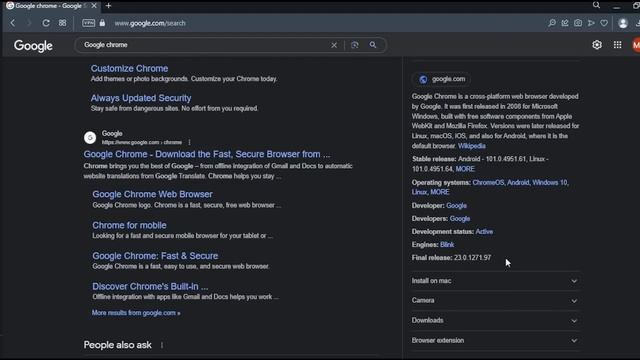This screenshot has width=640, height=360.
Task: Click the https://www.google.com › chrome breadcrumb
Action: (x=142, y=142)
